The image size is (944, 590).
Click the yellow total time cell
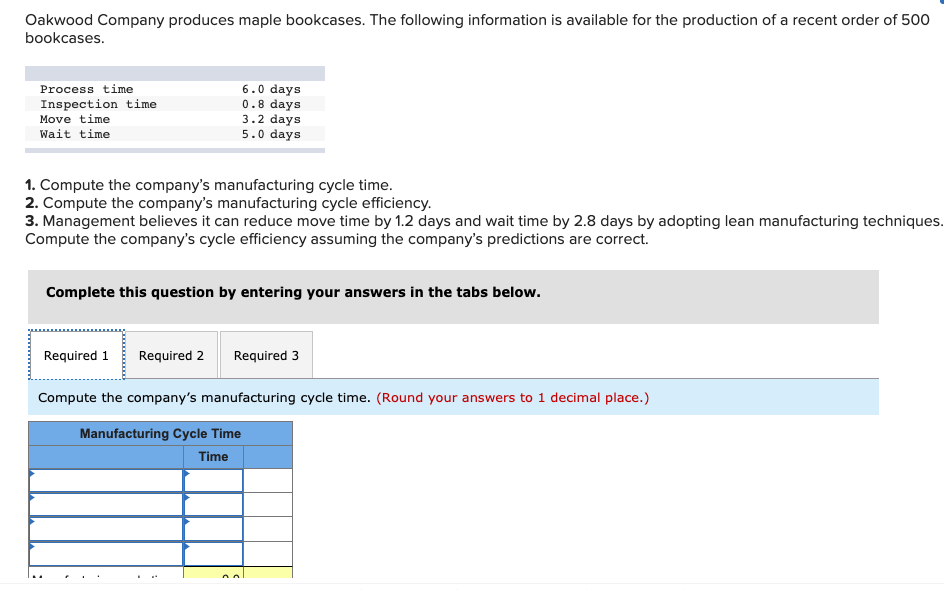pyautogui.click(x=214, y=573)
